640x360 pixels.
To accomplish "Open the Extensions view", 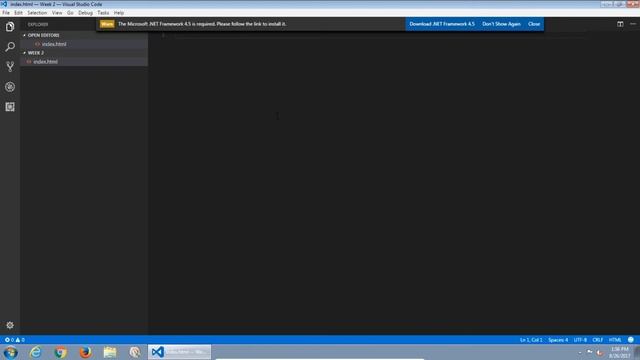I will [x=10, y=107].
